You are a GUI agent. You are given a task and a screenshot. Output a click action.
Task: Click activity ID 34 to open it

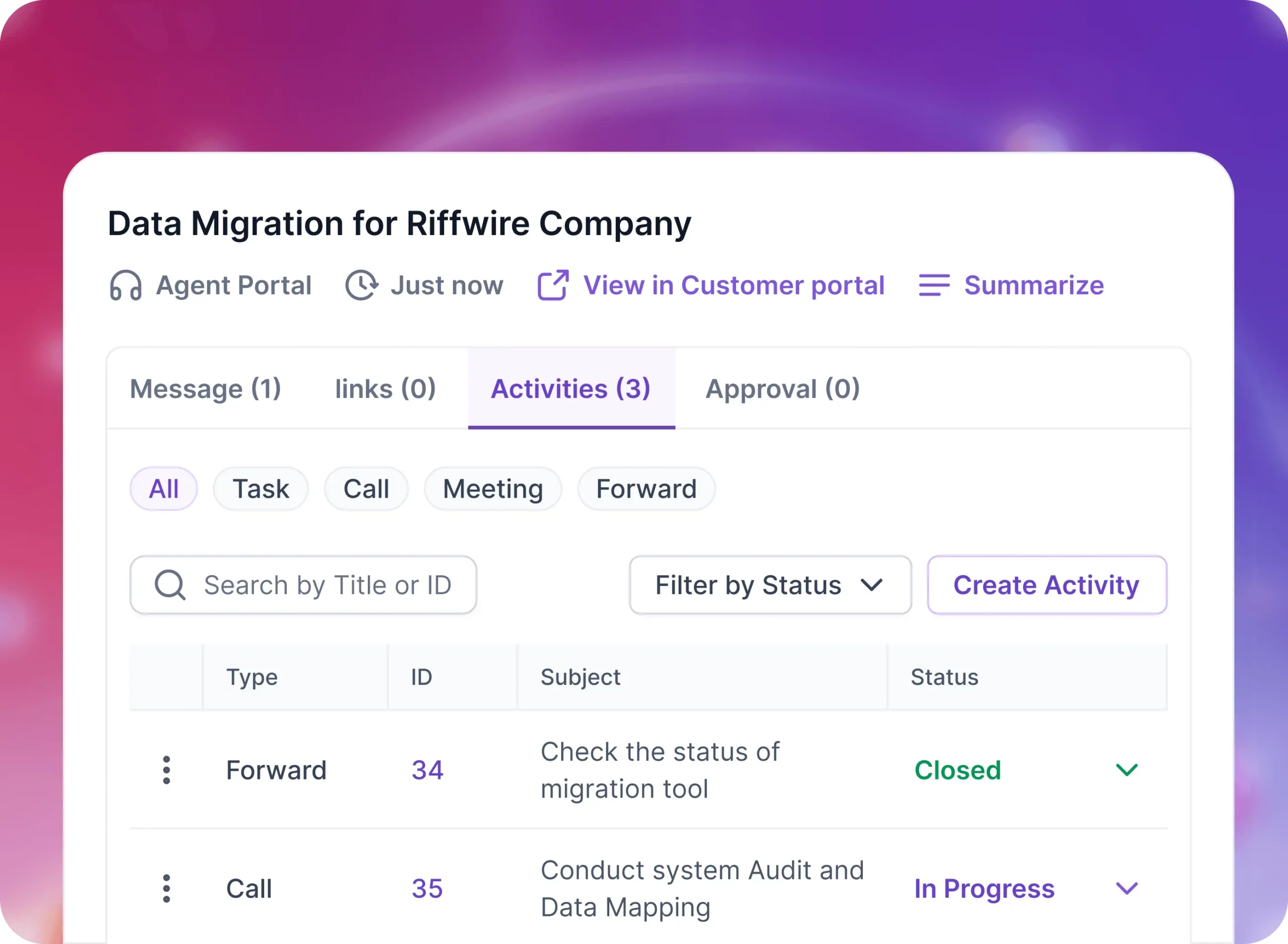point(426,769)
